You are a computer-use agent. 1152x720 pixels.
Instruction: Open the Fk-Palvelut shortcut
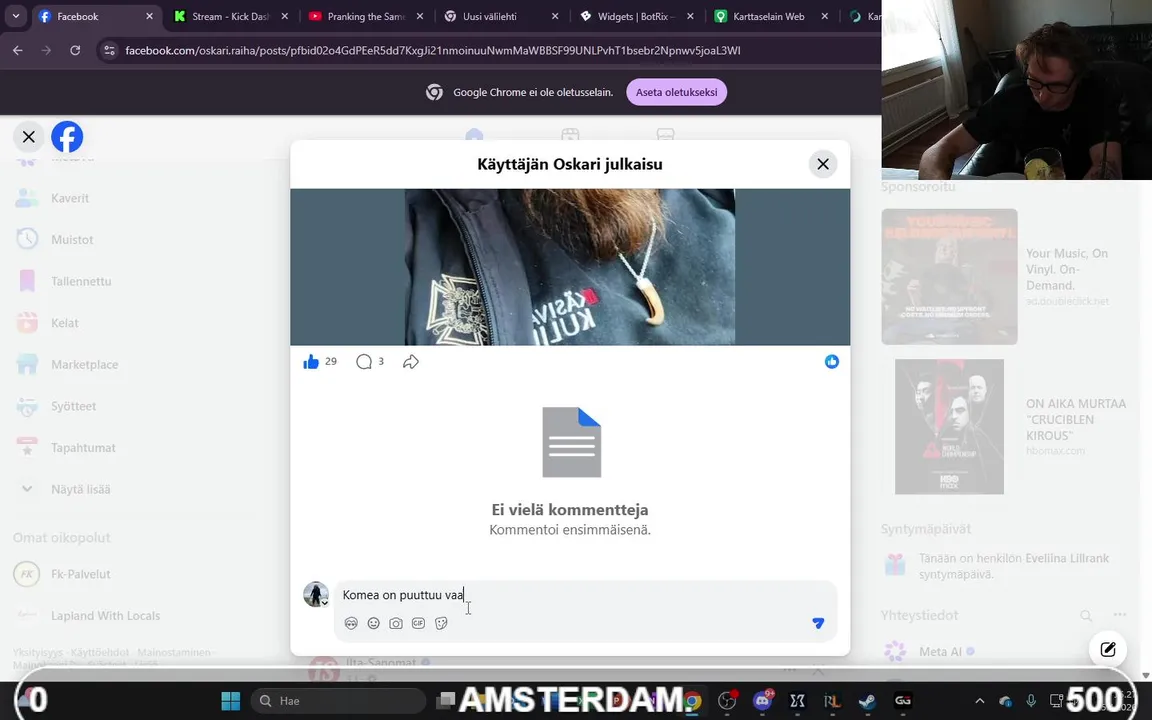pos(80,574)
